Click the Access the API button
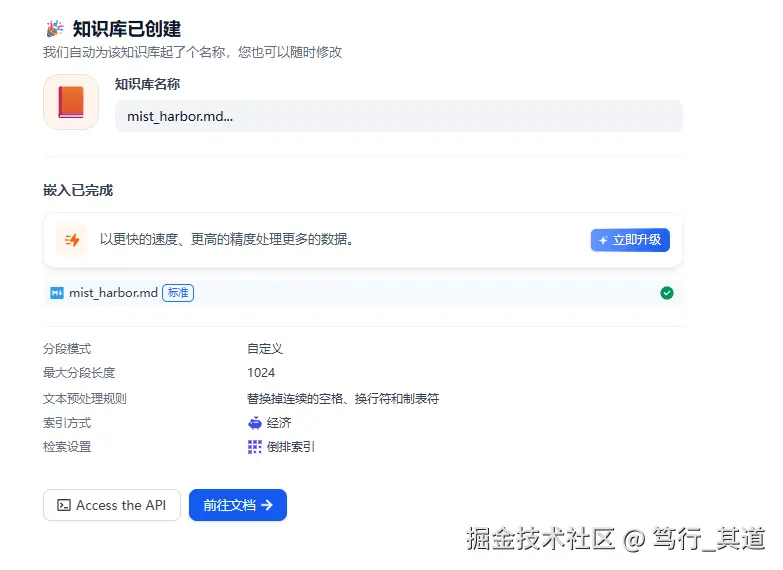Screen dimensions: 783x570 point(112,505)
